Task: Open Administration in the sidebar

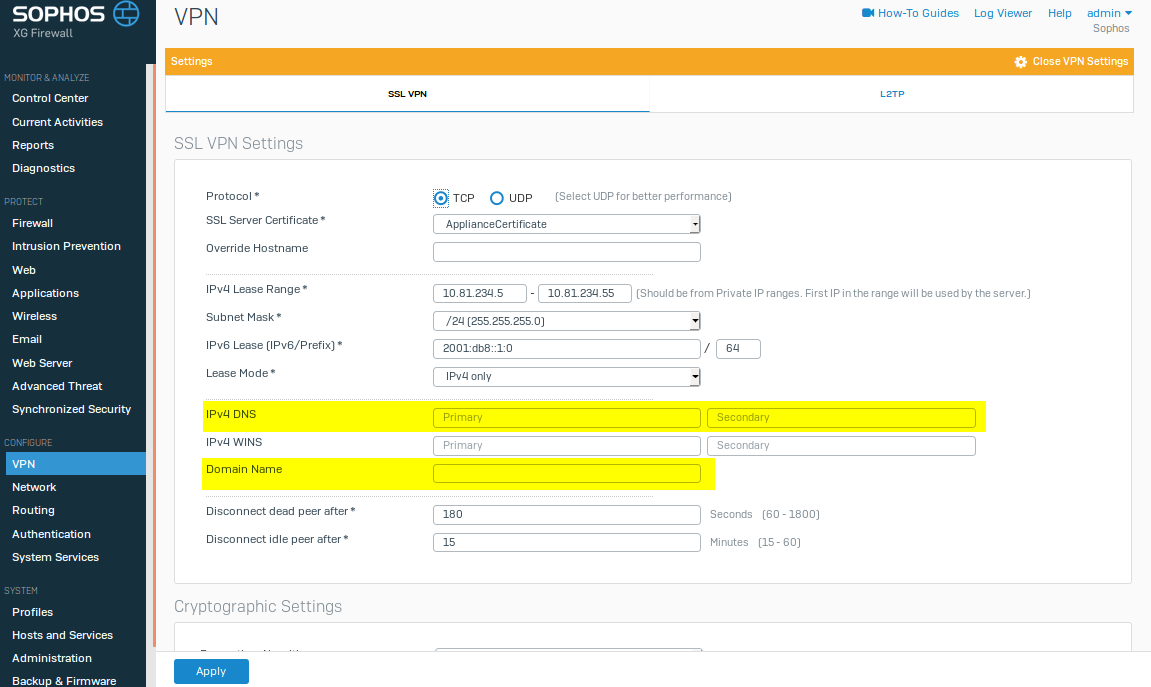Action: click(51, 658)
